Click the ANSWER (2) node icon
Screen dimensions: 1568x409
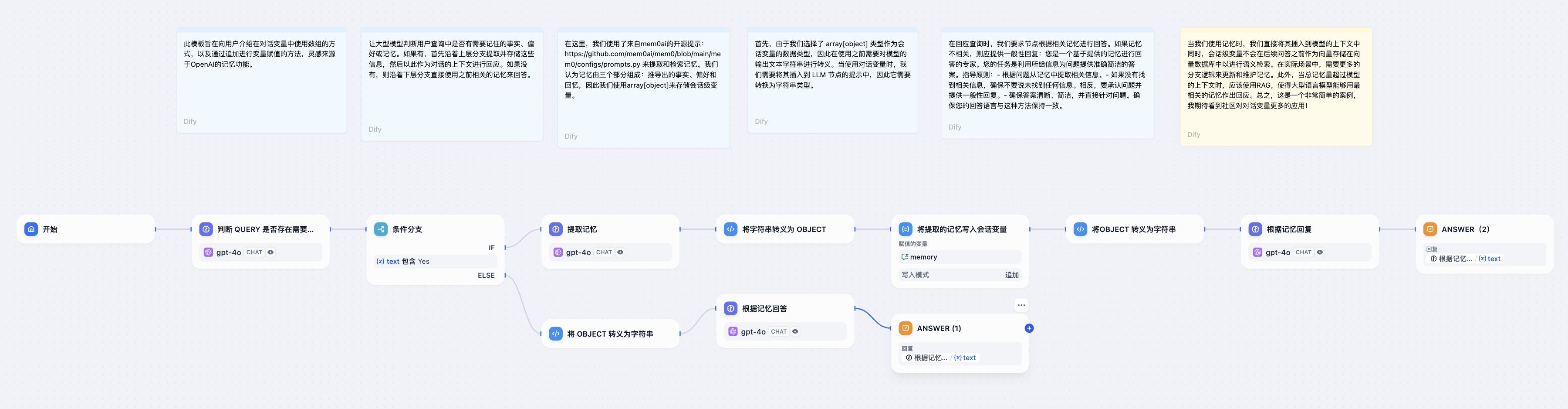[1430, 229]
